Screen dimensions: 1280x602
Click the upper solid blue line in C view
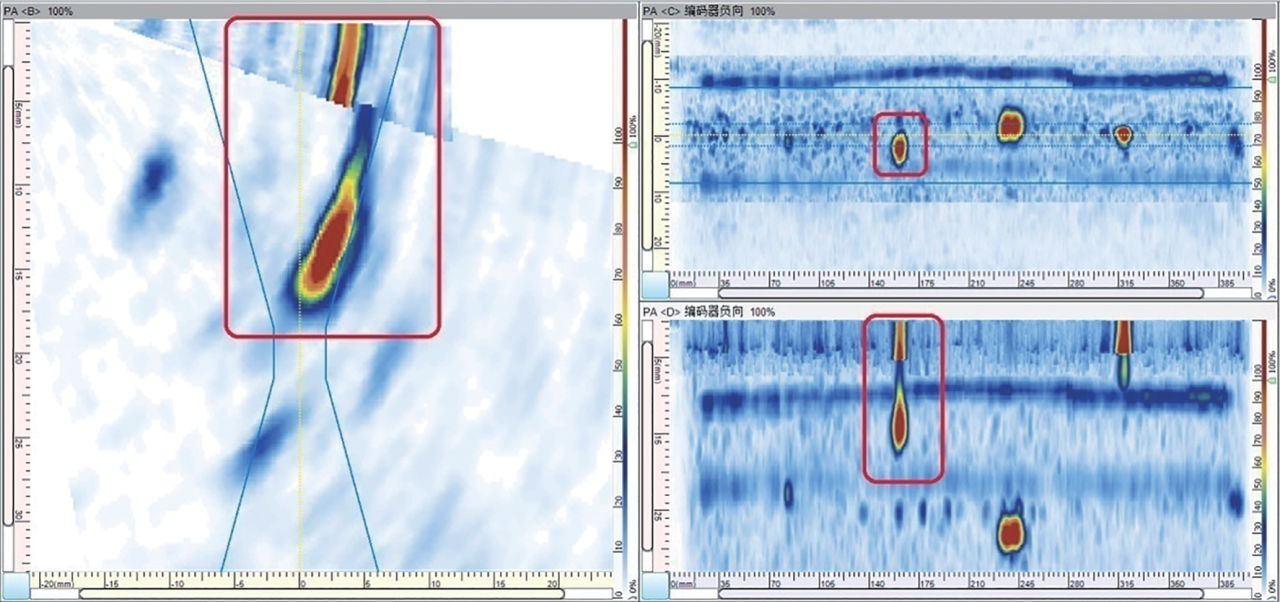tap(960, 87)
